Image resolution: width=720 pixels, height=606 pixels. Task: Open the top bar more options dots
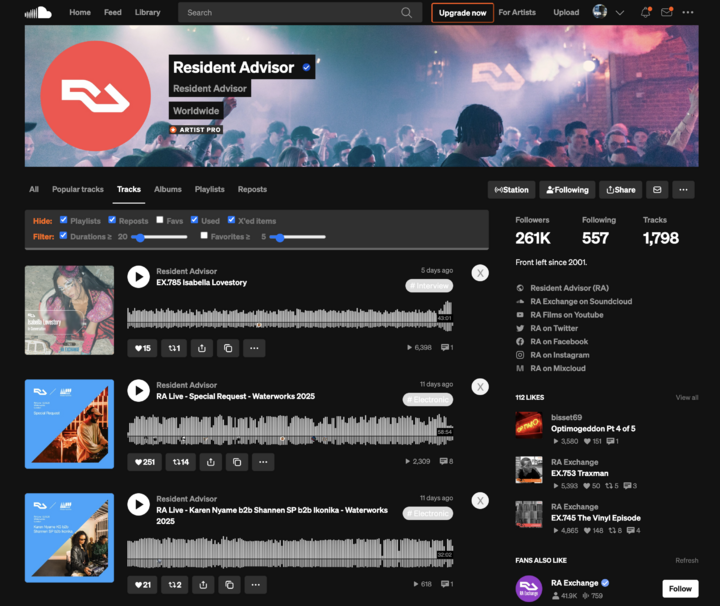[688, 12]
